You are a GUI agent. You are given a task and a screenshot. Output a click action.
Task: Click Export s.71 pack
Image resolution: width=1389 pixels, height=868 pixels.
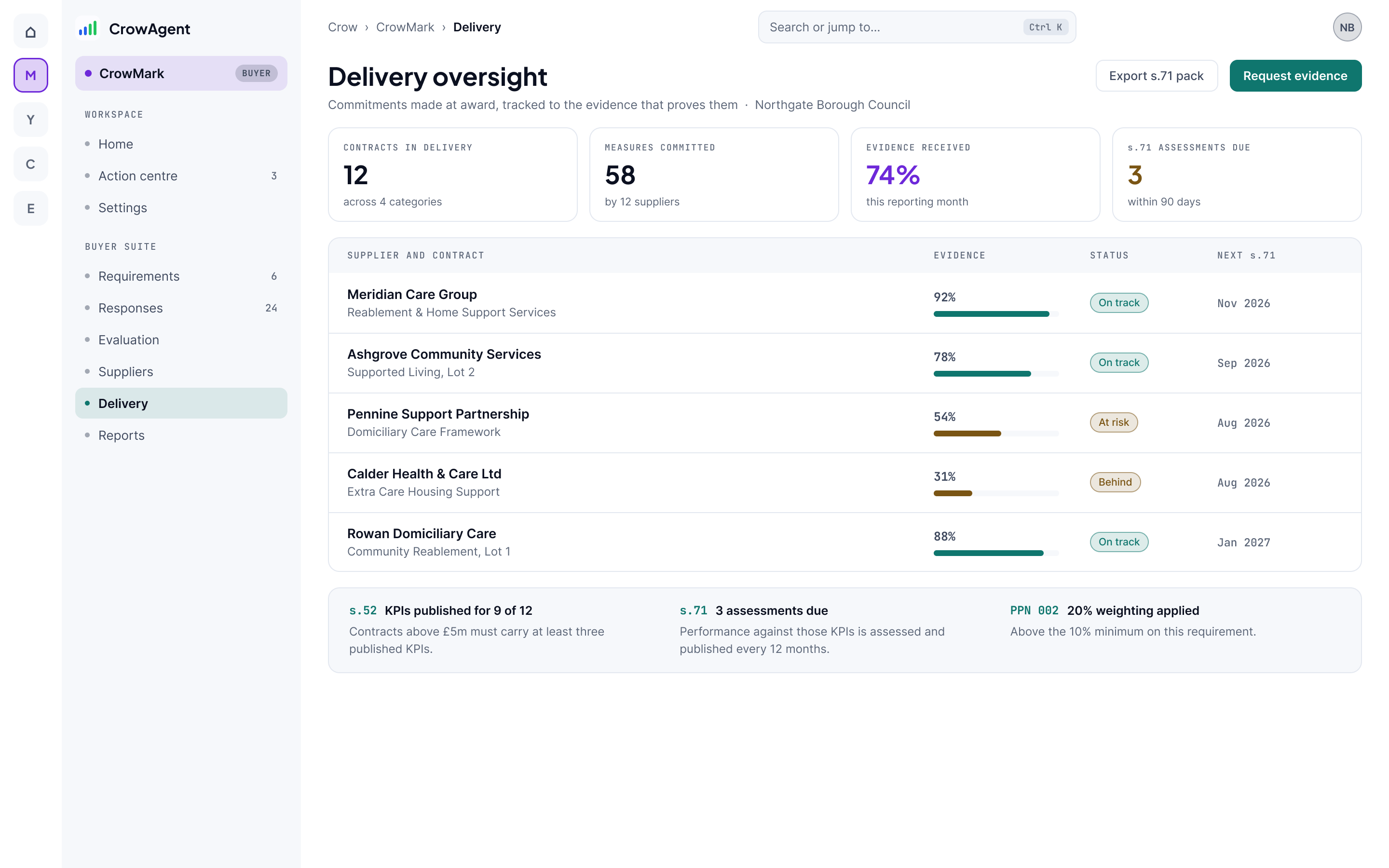pyautogui.click(x=1156, y=76)
